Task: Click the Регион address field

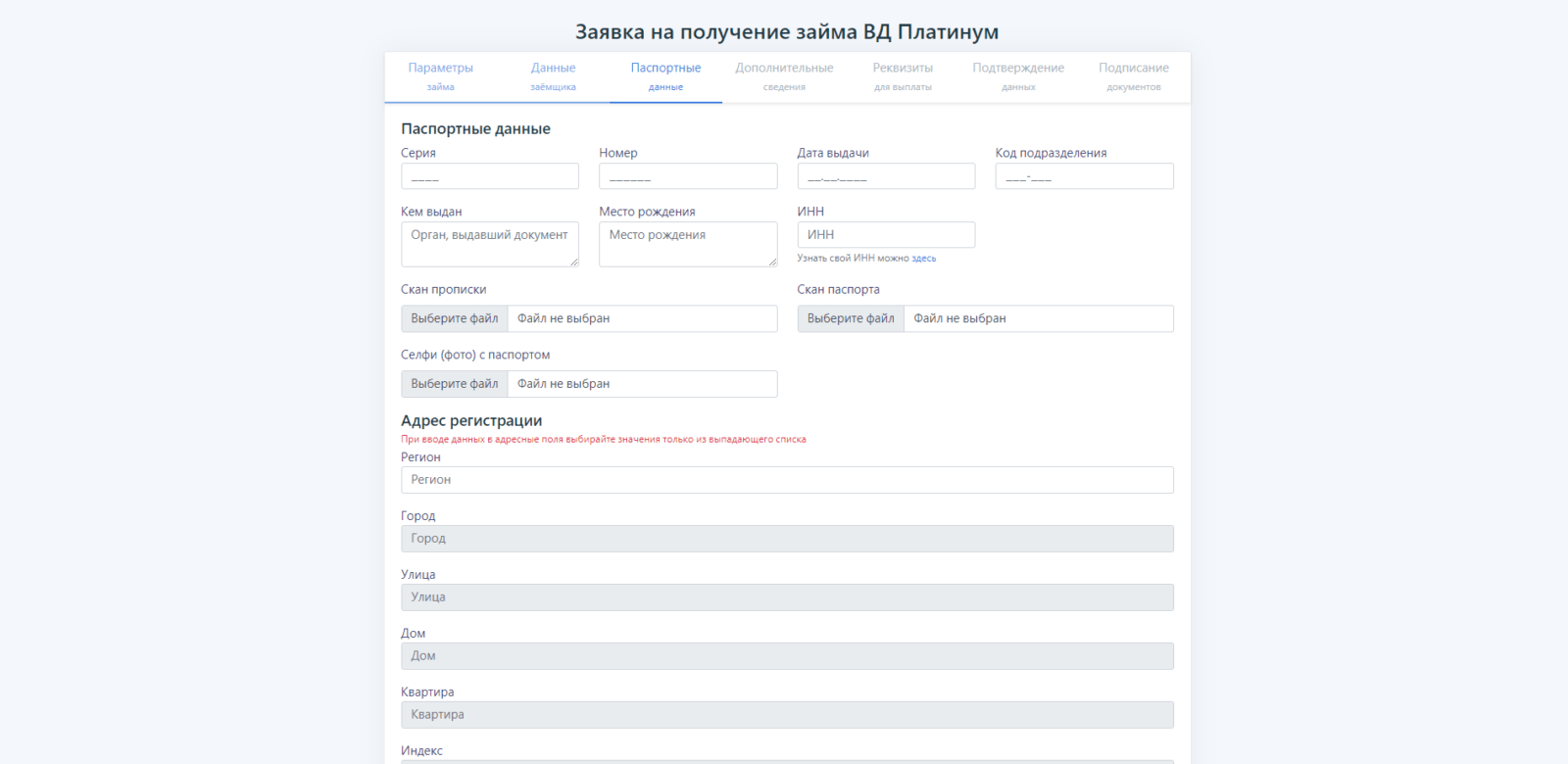Action: [x=787, y=480]
